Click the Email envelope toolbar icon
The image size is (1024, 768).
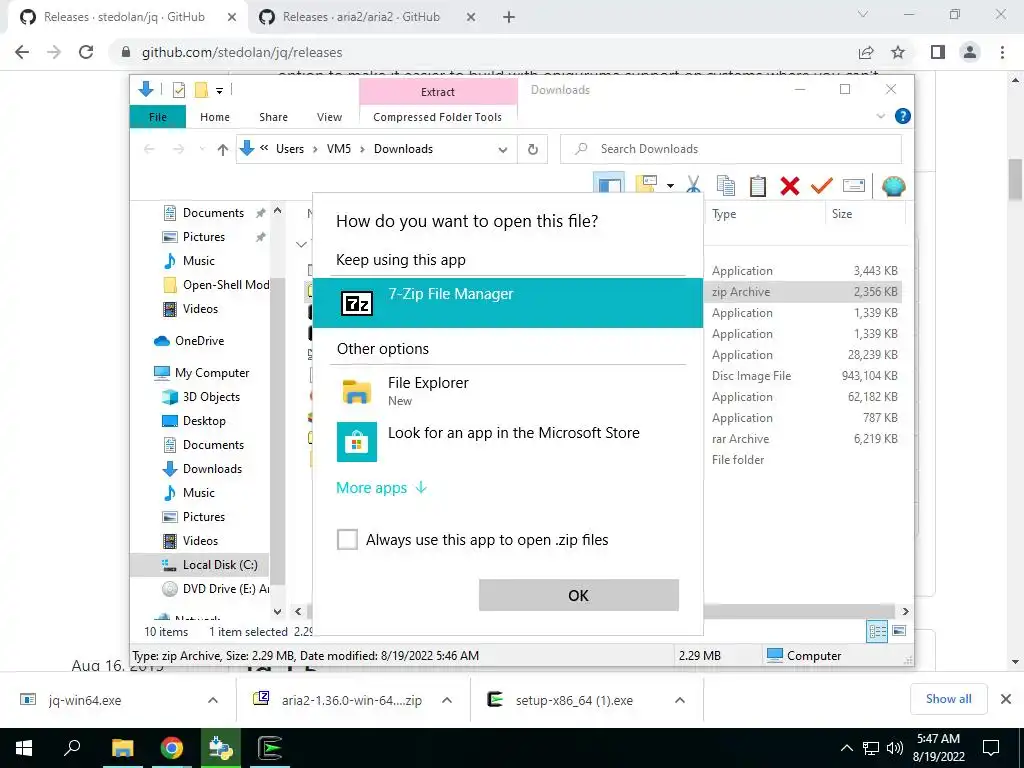coord(854,185)
